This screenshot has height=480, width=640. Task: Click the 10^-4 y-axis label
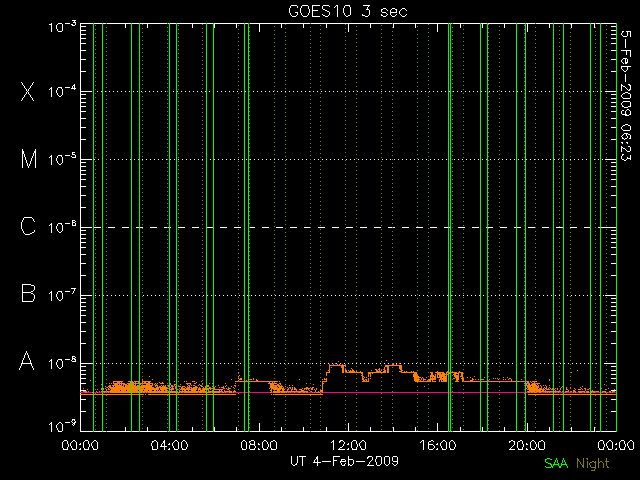pos(62,91)
